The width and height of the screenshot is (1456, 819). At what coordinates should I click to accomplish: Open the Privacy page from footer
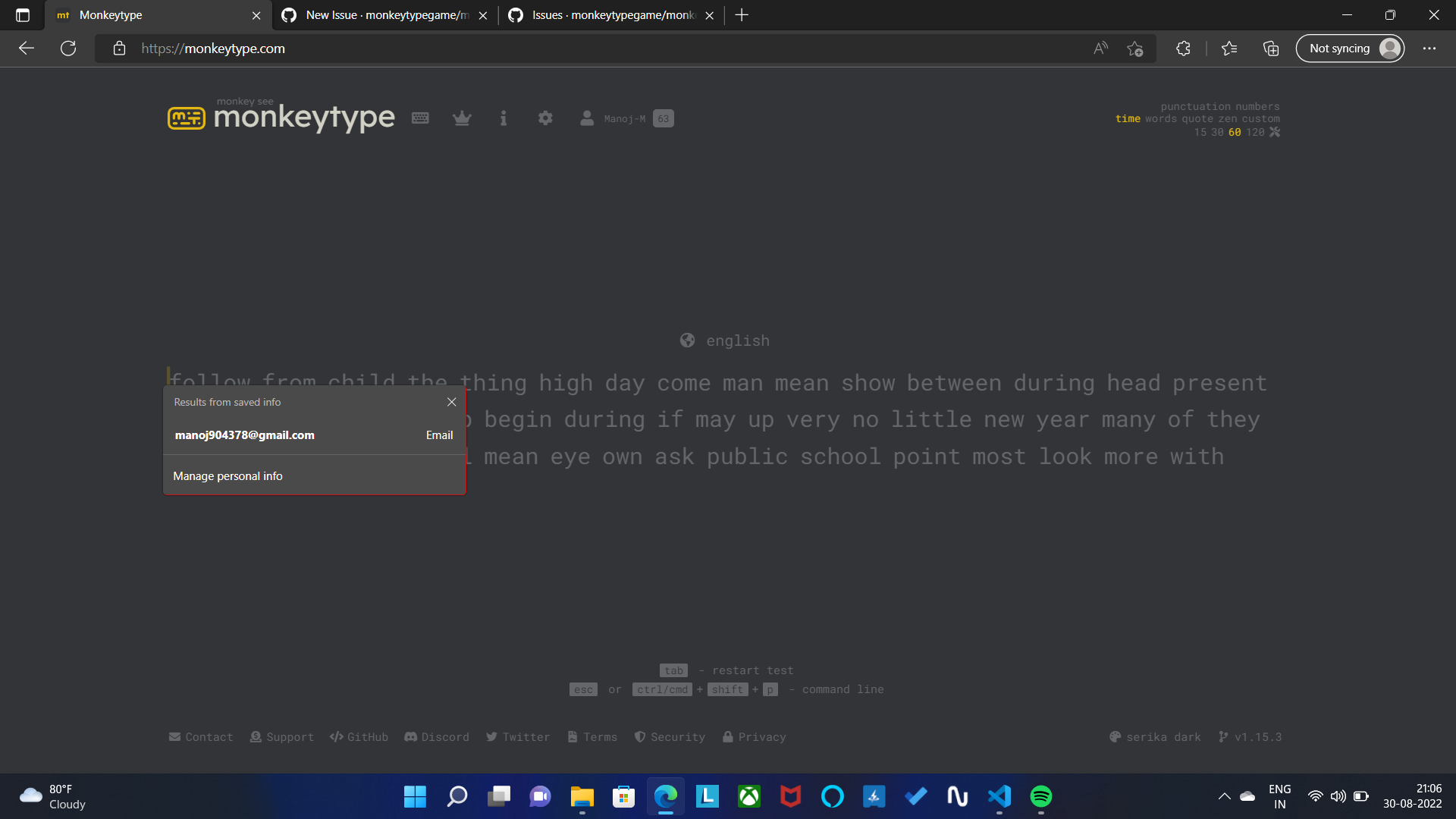(754, 736)
